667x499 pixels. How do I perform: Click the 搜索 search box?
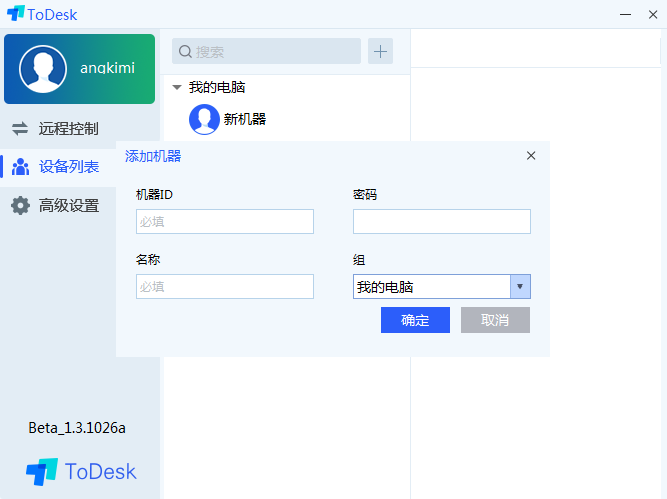[x=266, y=52]
